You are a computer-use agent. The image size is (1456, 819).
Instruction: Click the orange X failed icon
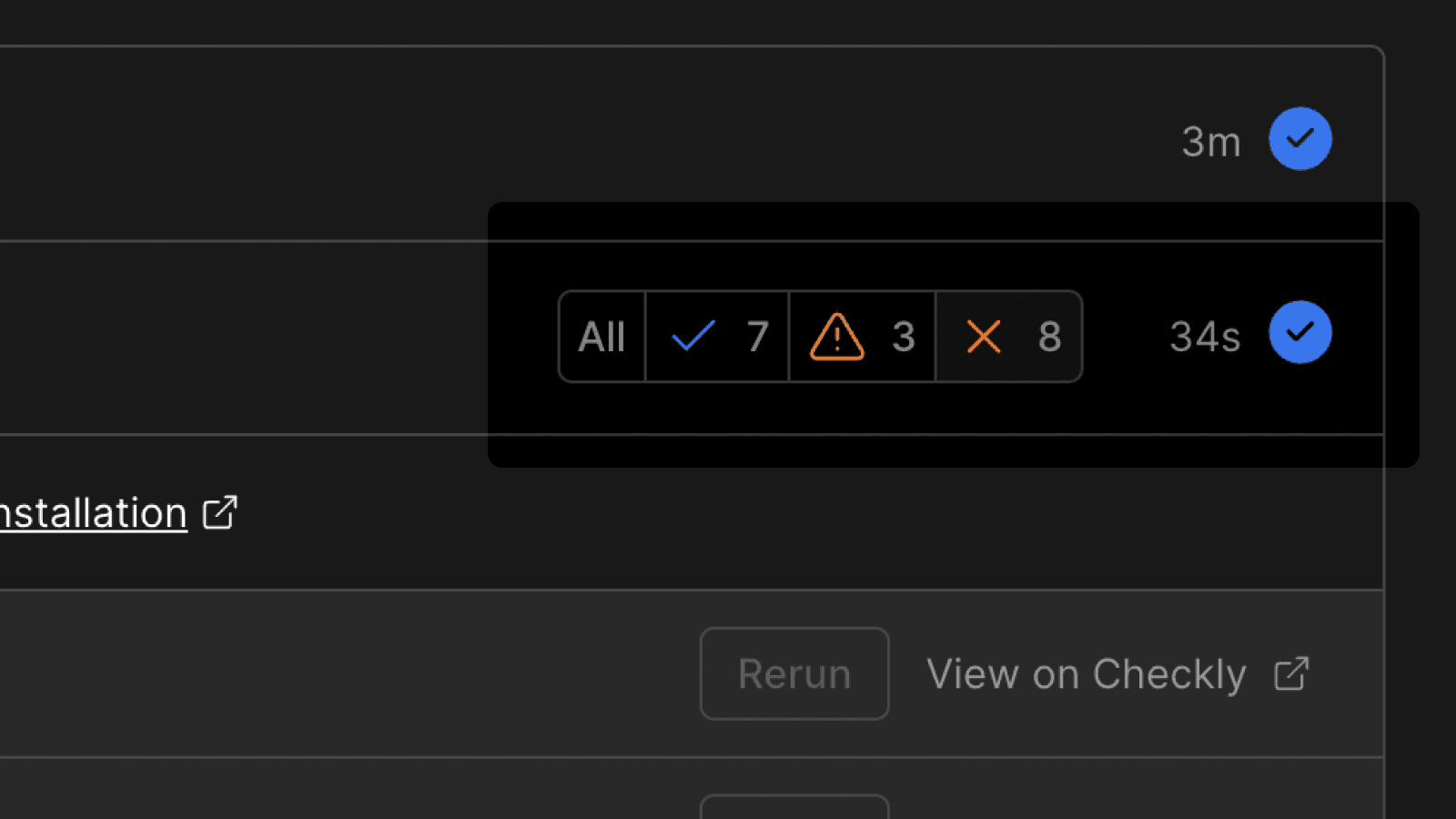point(984,337)
